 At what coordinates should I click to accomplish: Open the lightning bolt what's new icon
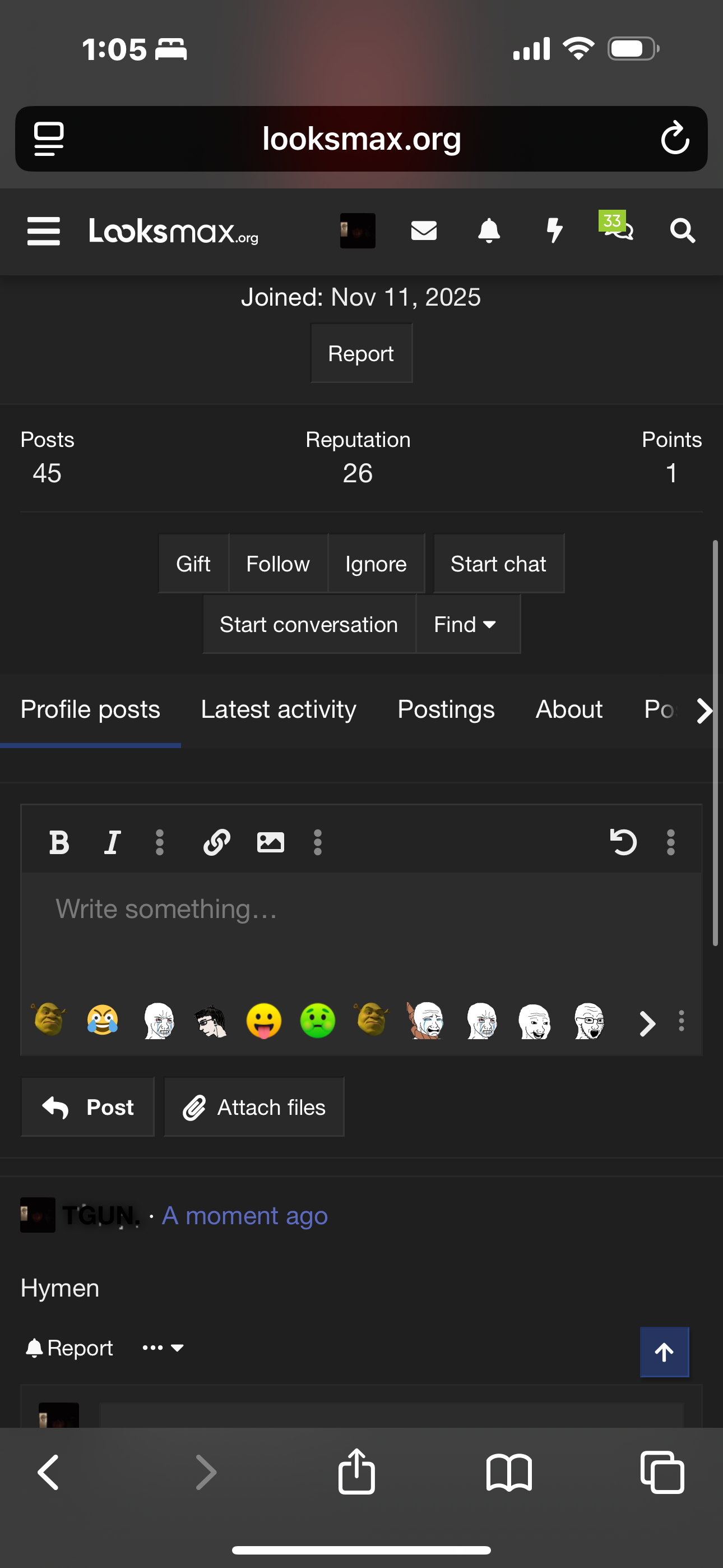(554, 230)
